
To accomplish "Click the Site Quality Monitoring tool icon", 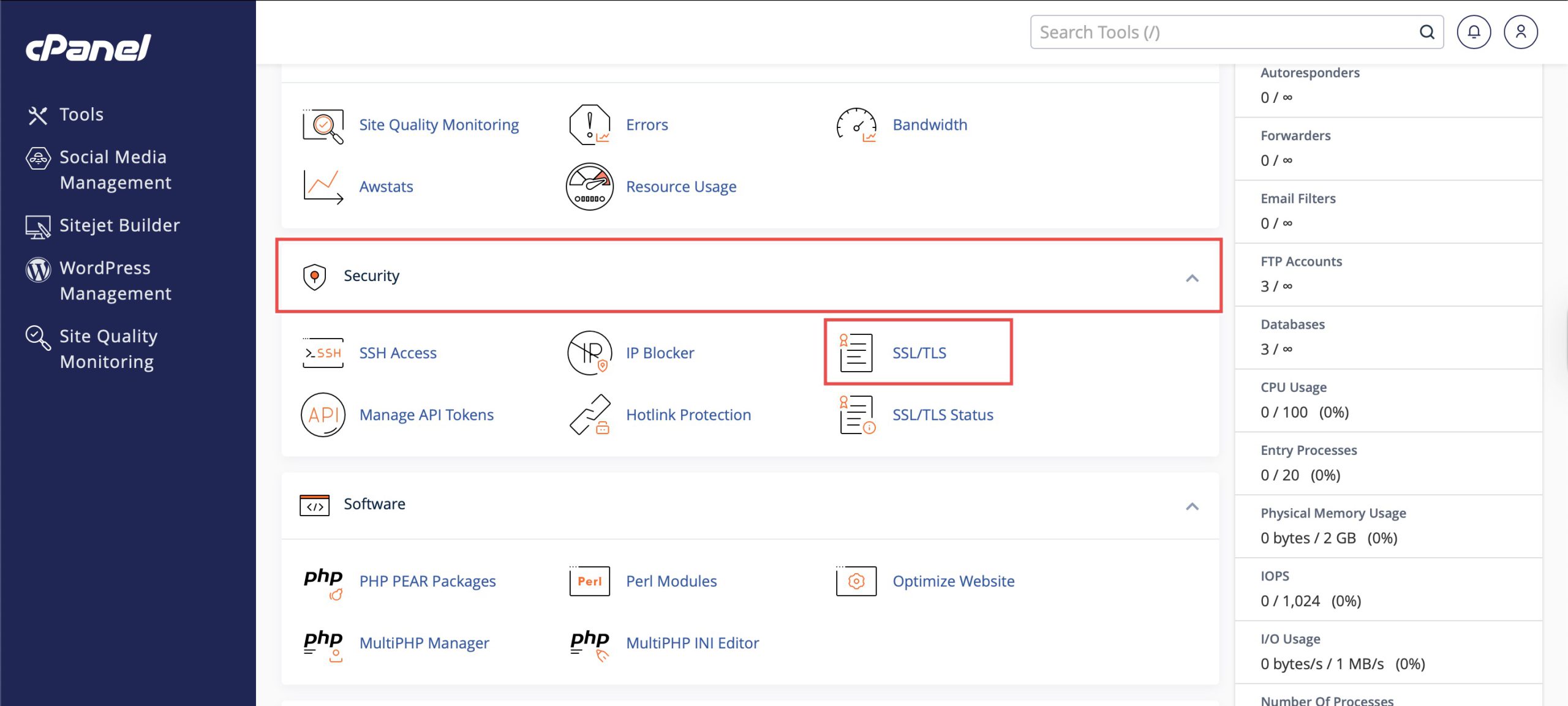I will (323, 126).
